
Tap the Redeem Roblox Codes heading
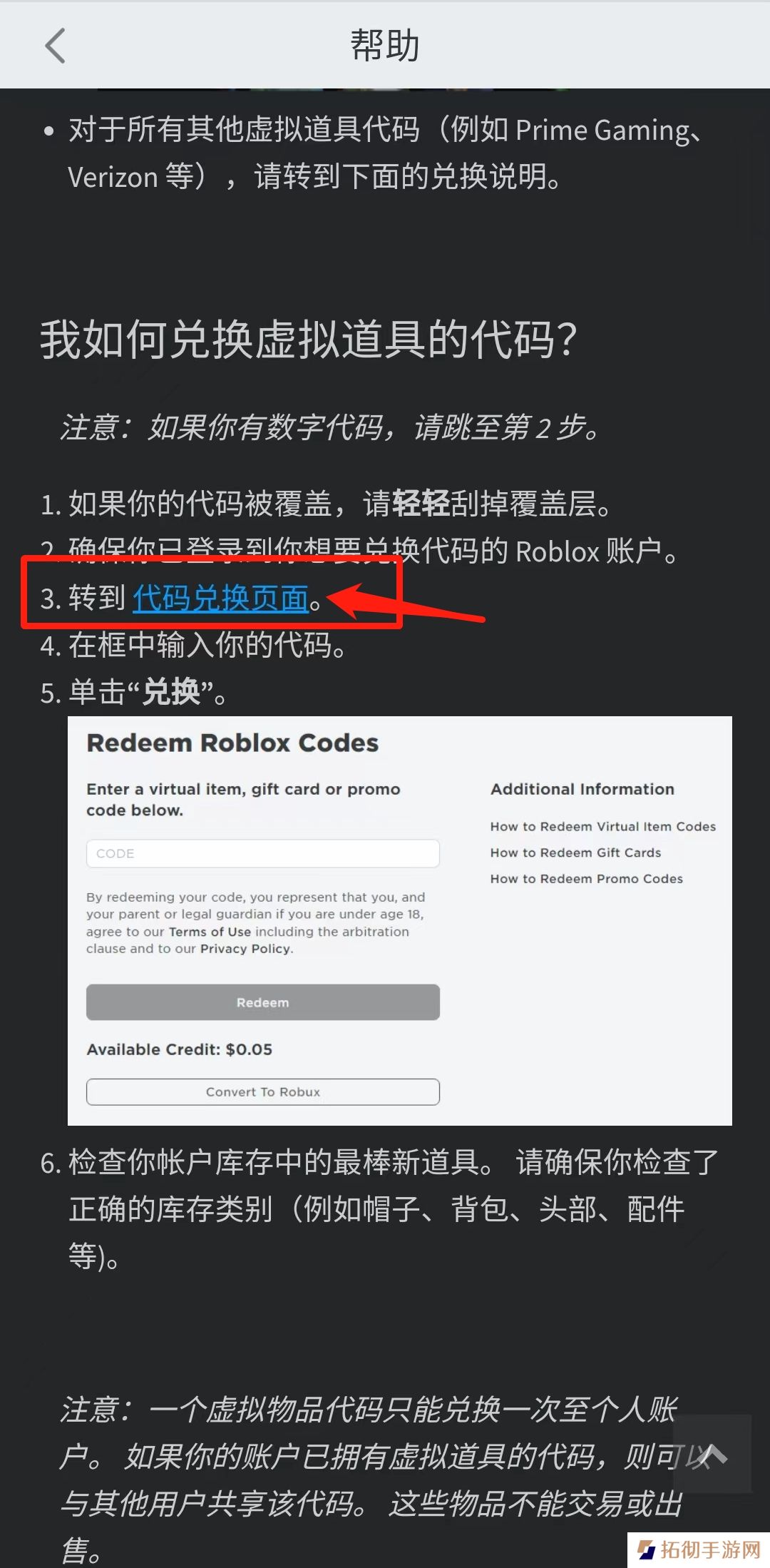pyautogui.click(x=232, y=743)
